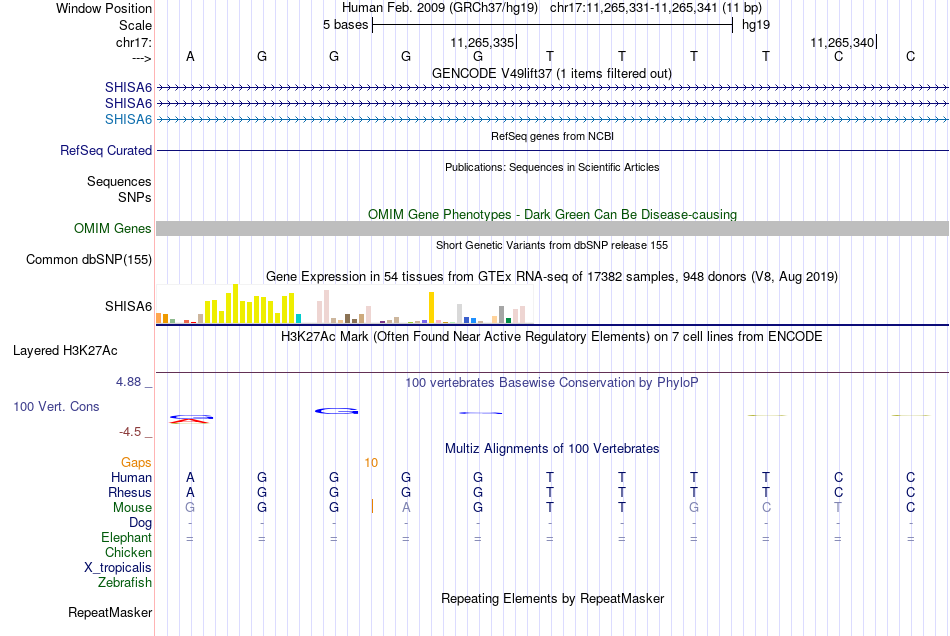Click the chr17: base position label
Screen dimensions: 950x636
point(133,42)
